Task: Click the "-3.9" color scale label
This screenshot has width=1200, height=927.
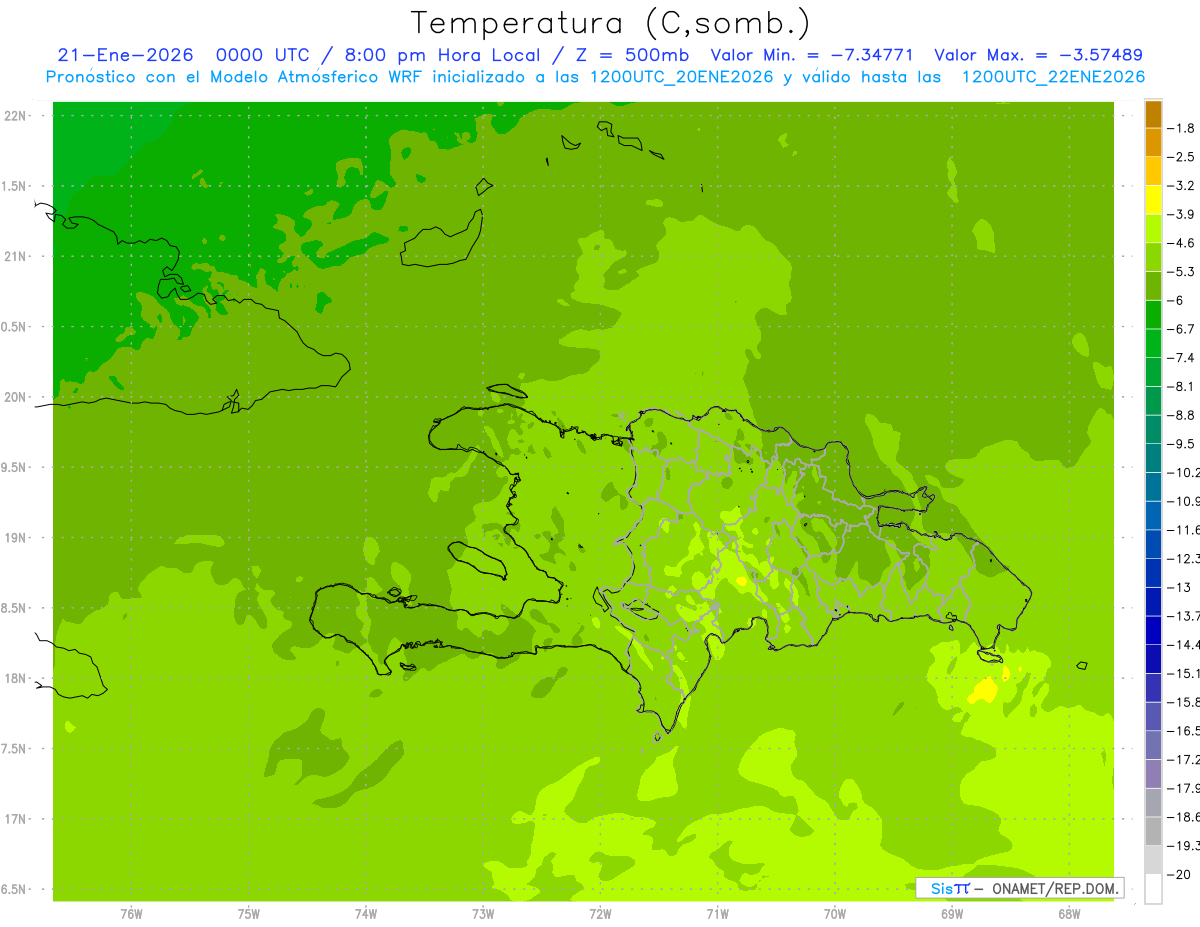Action: 1181,214
